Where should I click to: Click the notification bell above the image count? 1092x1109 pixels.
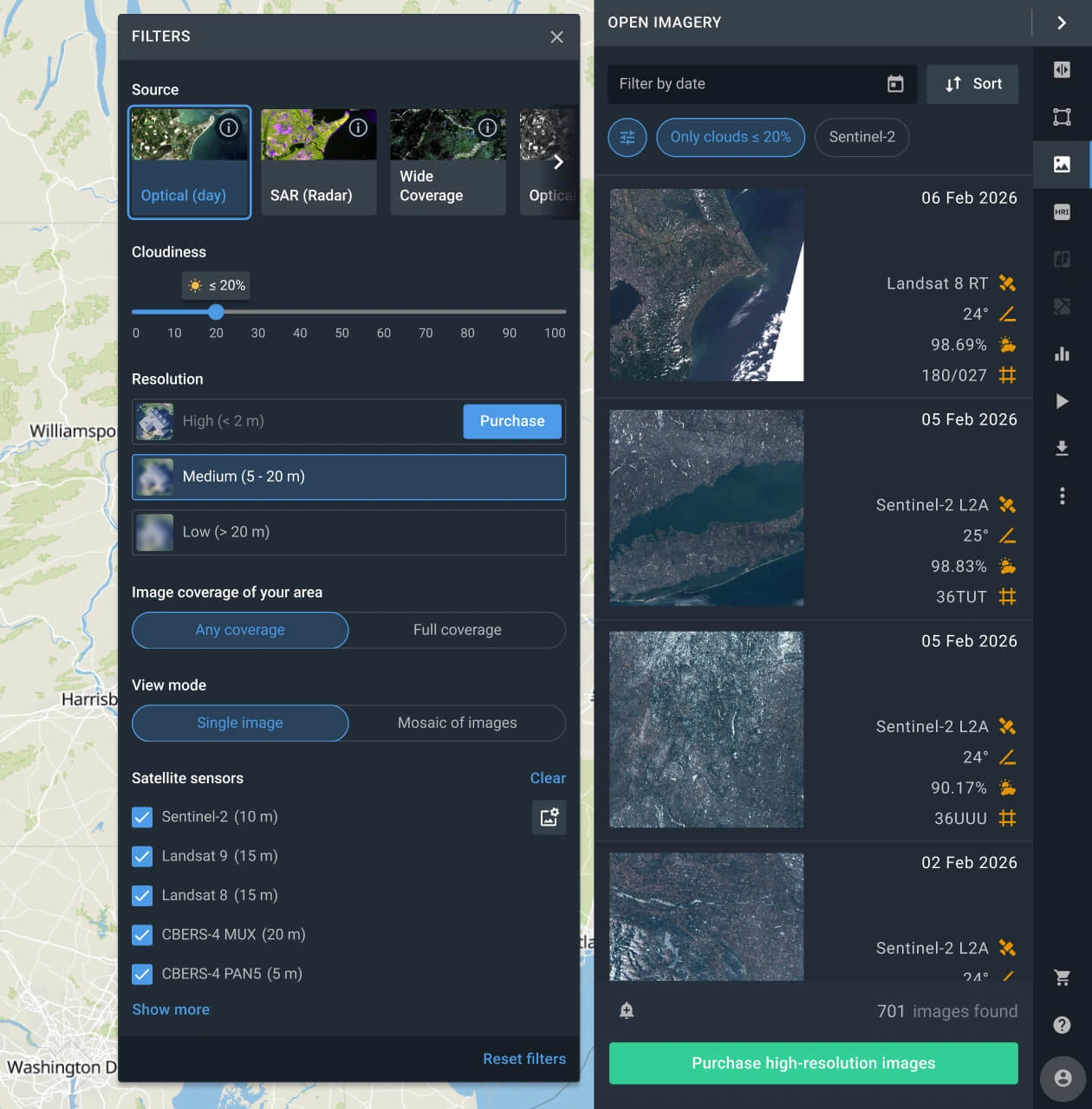(x=626, y=1010)
